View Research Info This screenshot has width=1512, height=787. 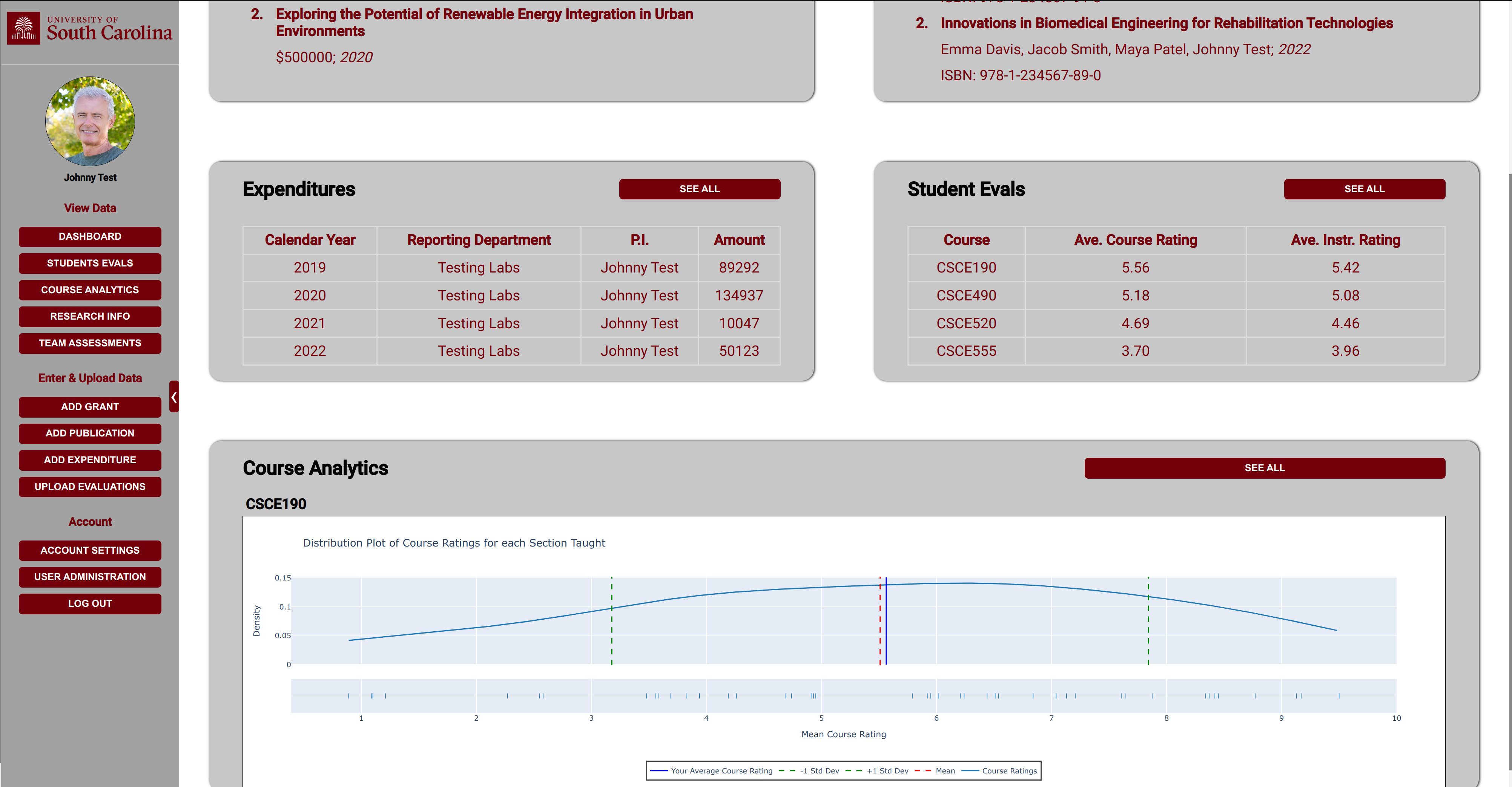point(89,316)
